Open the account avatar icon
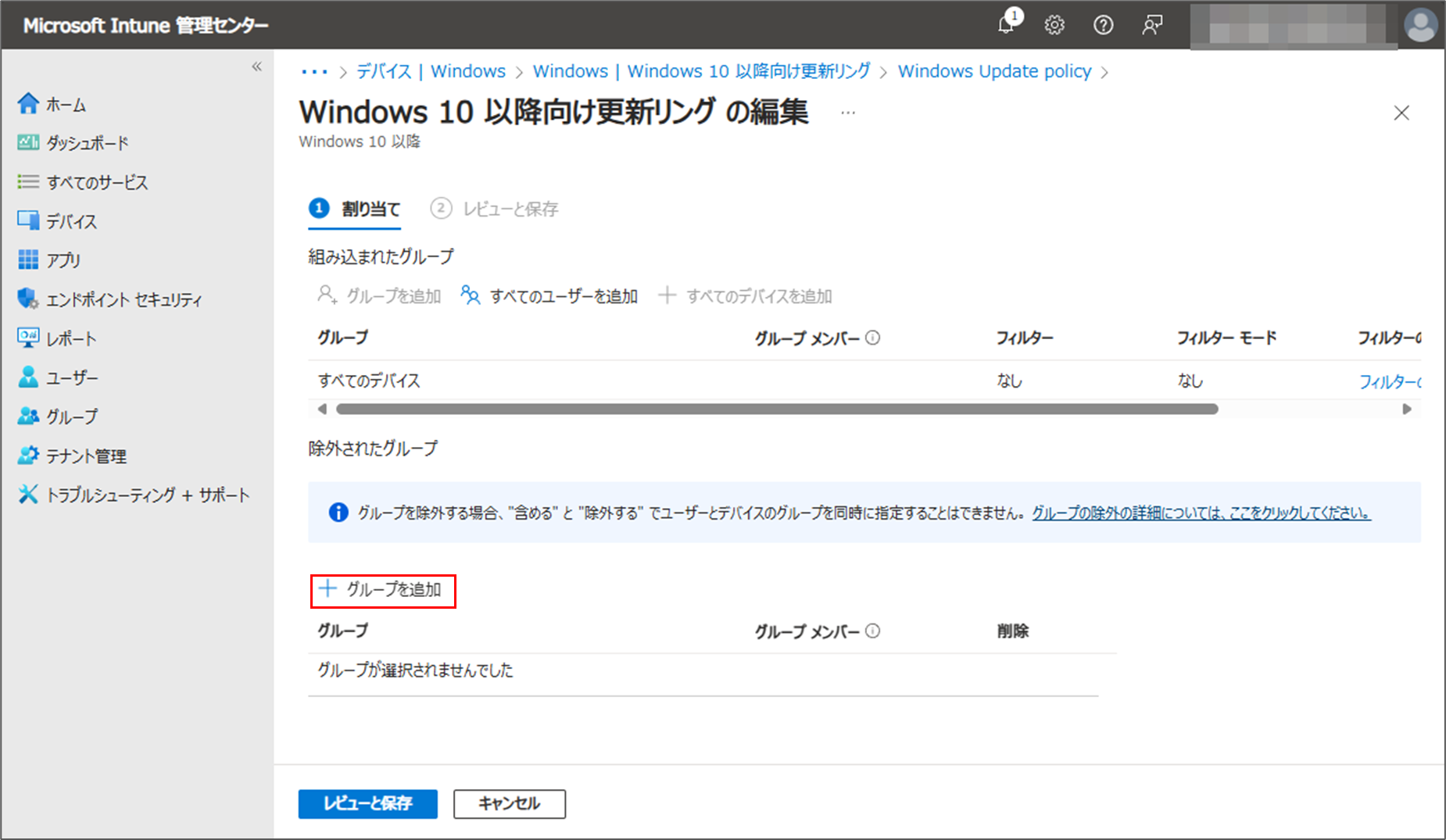This screenshot has height=840, width=1446. [x=1420, y=25]
